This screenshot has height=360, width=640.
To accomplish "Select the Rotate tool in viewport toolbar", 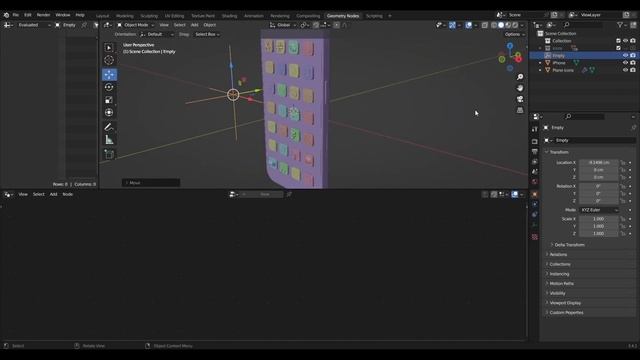I will 109,87.
